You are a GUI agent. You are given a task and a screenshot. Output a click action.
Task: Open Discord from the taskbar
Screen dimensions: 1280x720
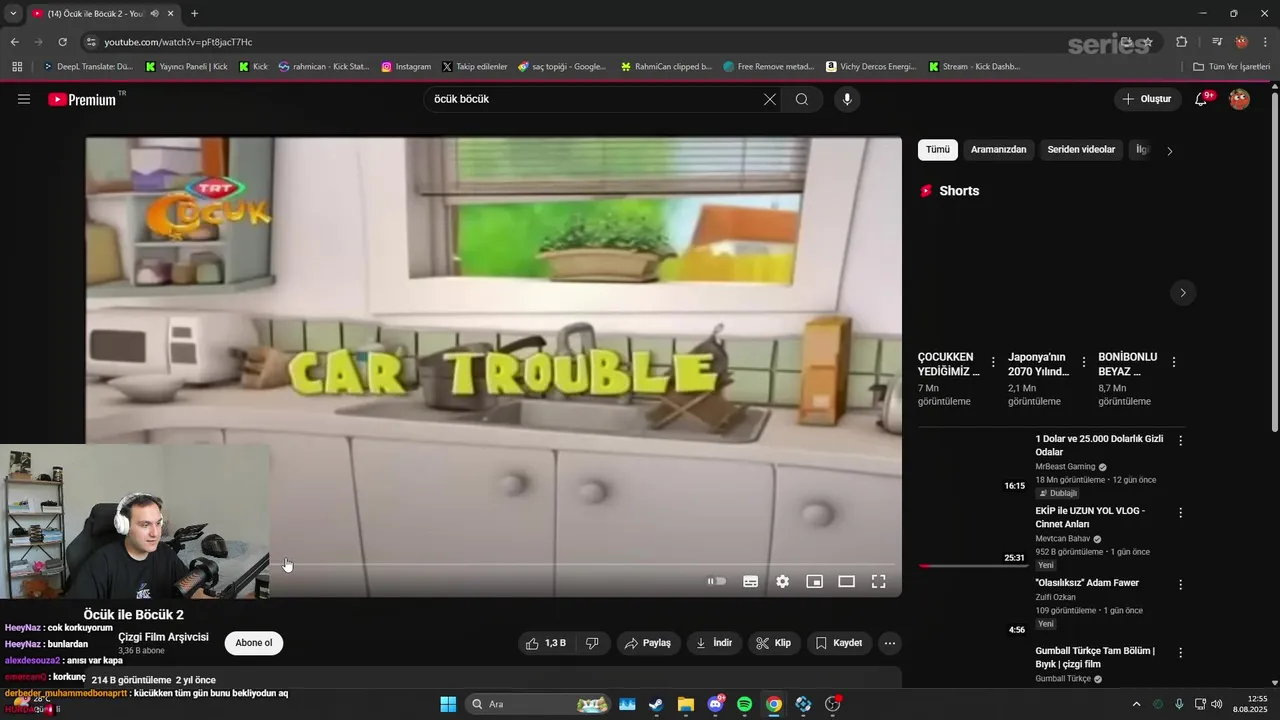pos(715,704)
